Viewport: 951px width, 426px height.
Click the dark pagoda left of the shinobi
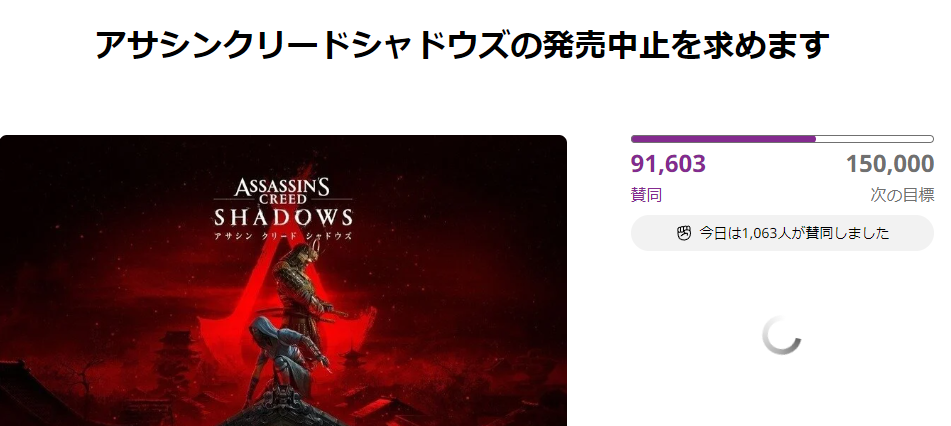[x=175, y=364]
